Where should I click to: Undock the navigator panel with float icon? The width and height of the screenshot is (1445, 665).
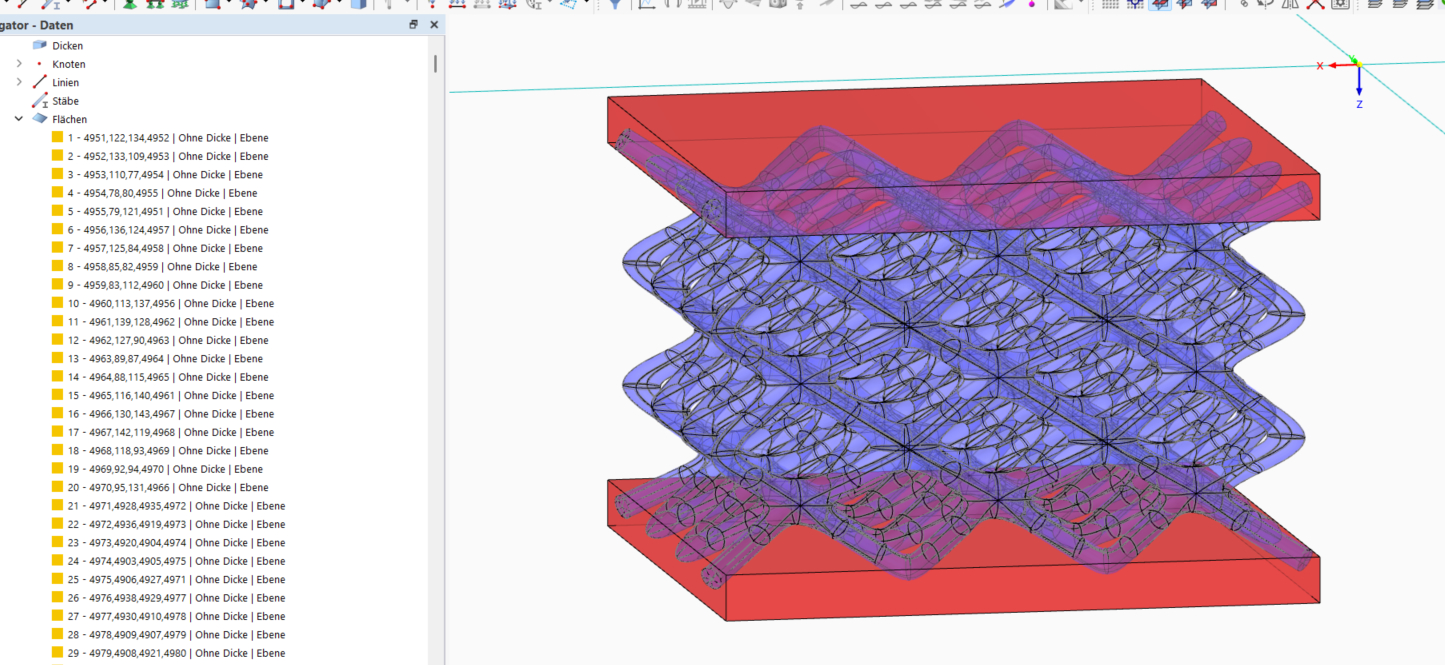tap(414, 25)
